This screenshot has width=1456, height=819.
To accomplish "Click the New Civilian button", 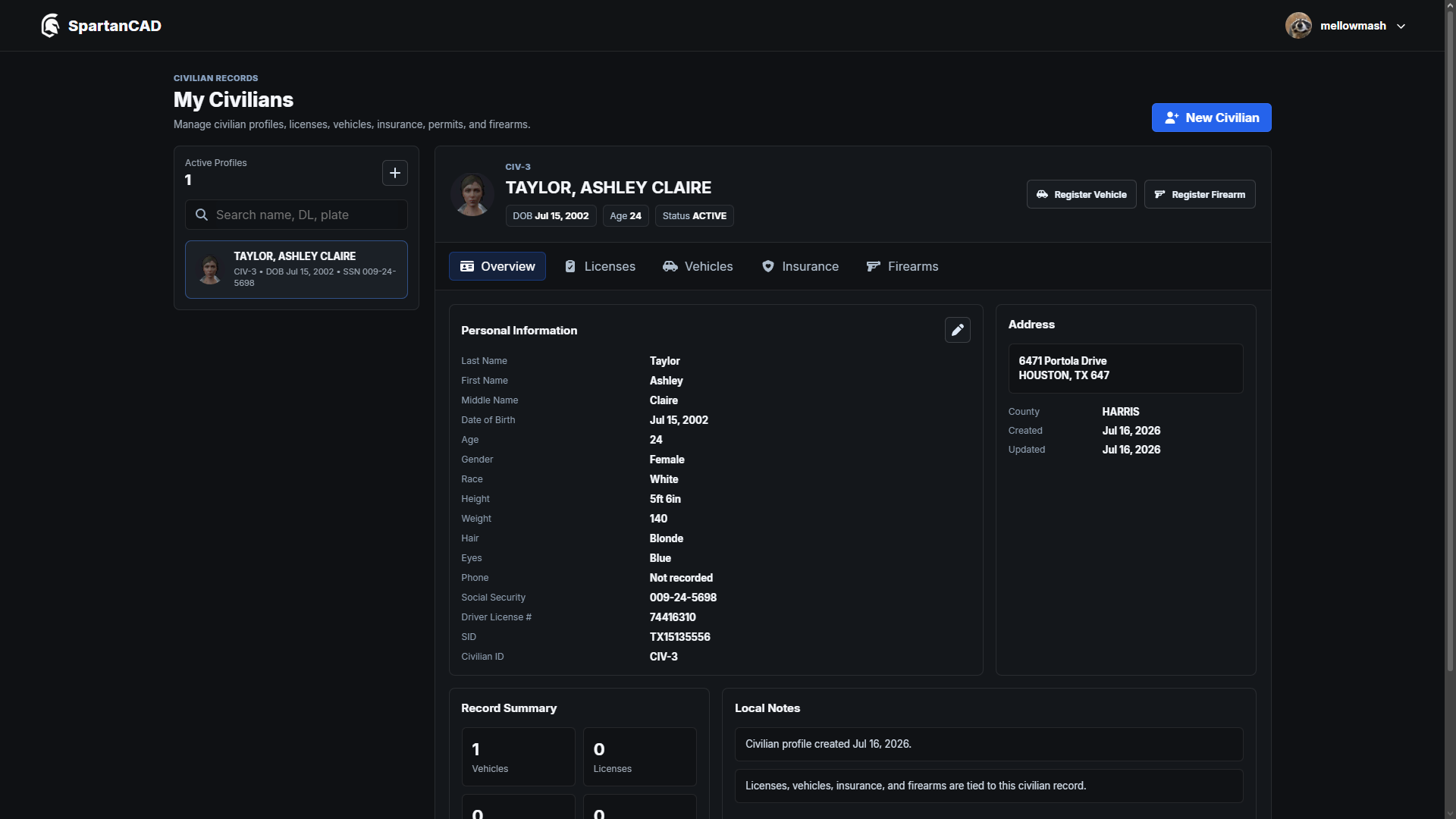I will (x=1211, y=118).
